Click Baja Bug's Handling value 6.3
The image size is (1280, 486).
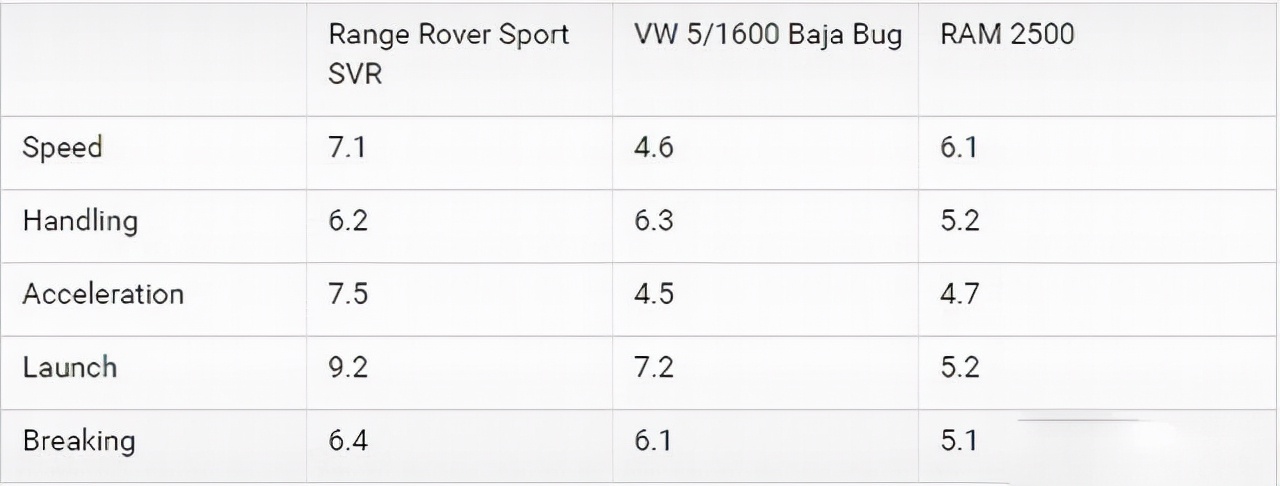654,221
